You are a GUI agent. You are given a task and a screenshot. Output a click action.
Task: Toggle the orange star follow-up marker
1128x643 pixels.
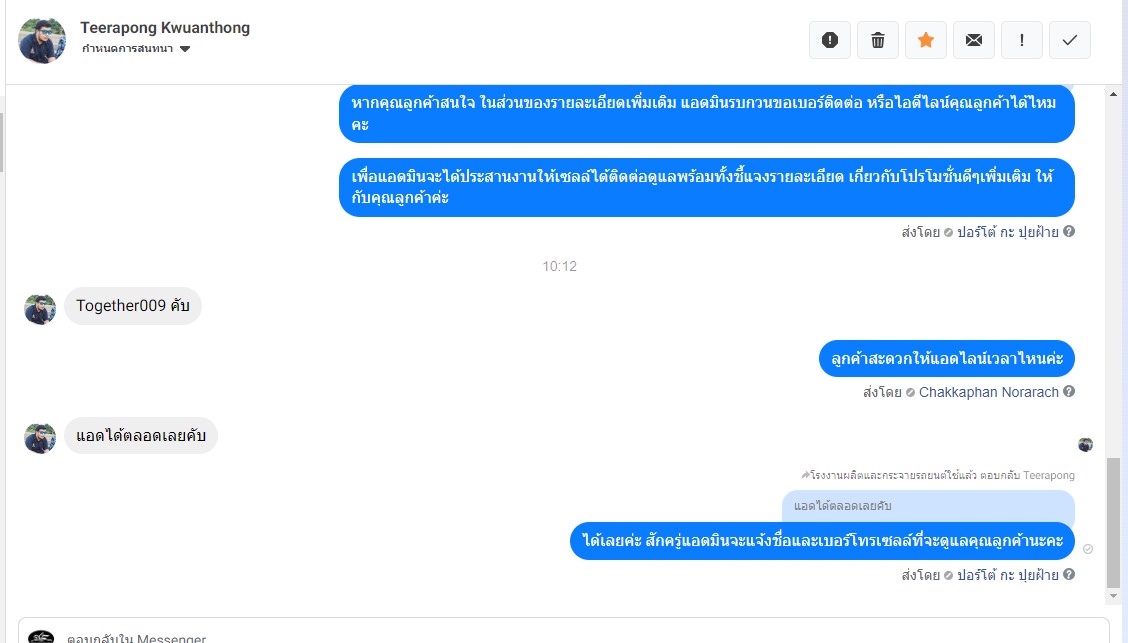(x=926, y=40)
